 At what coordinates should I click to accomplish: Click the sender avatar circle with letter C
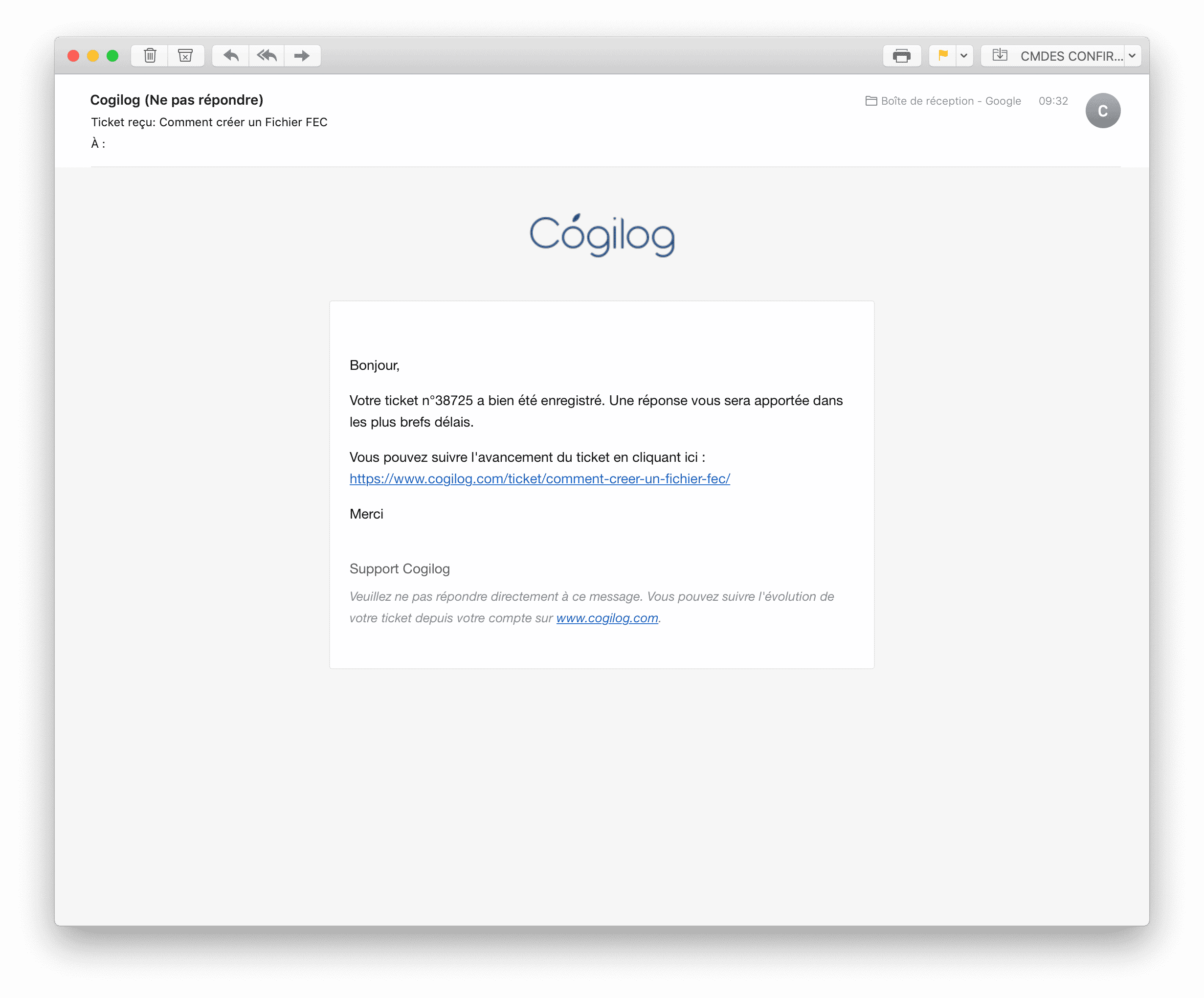(1102, 111)
